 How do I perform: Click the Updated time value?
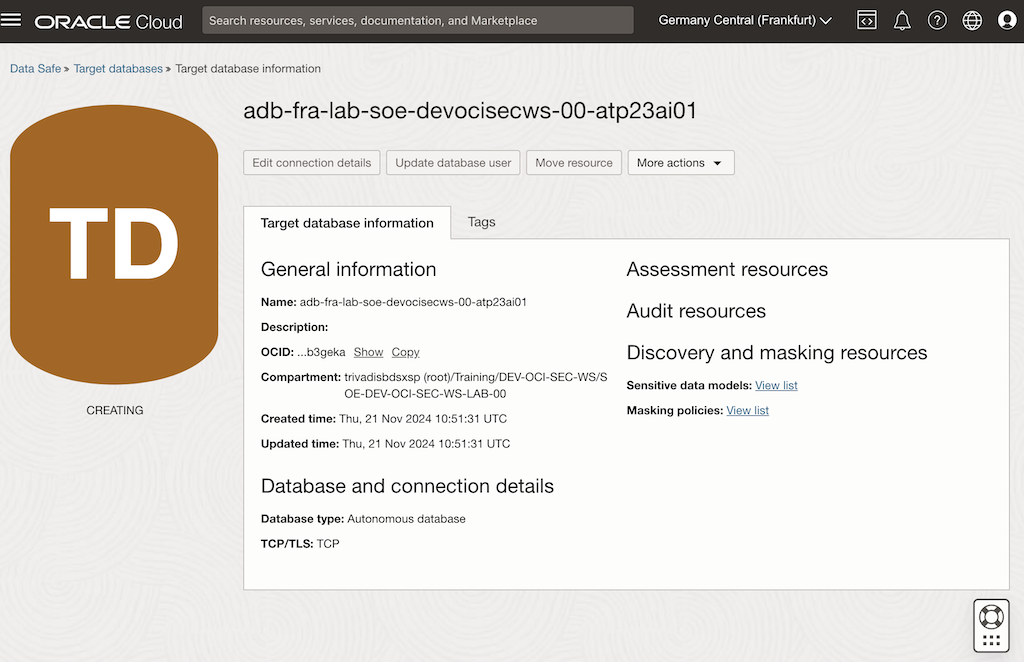tap(426, 443)
